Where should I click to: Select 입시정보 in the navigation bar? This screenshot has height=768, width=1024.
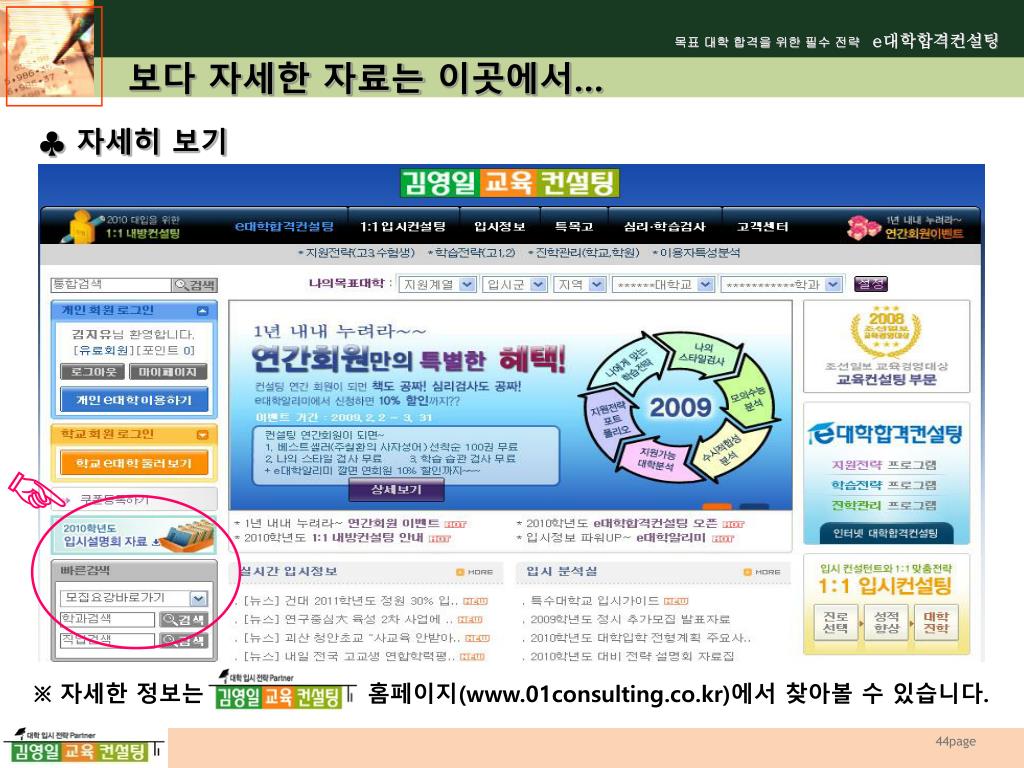pyautogui.click(x=500, y=227)
